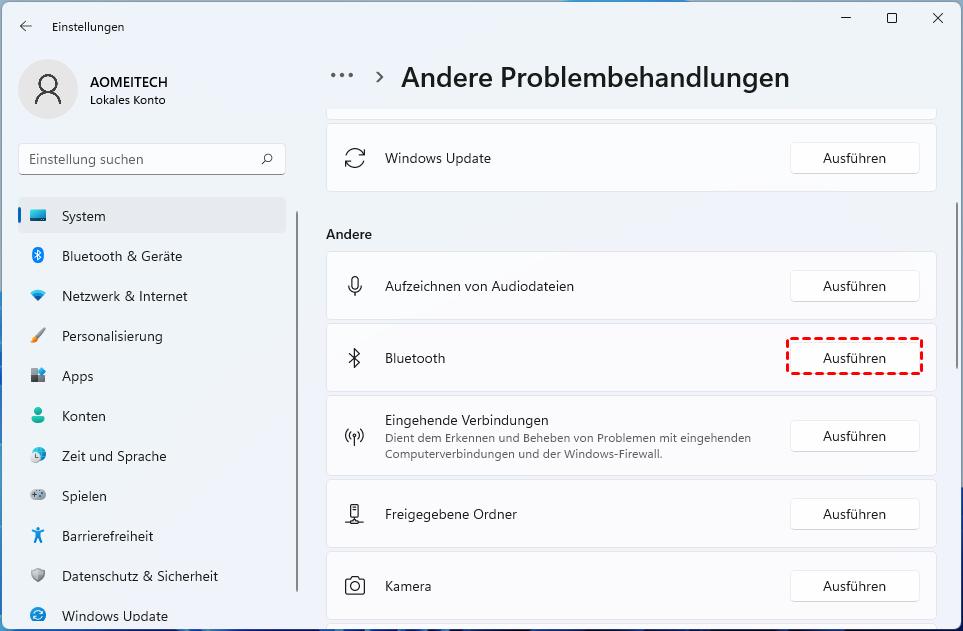Click the search magnifier icon
963x631 pixels.
tap(267, 159)
